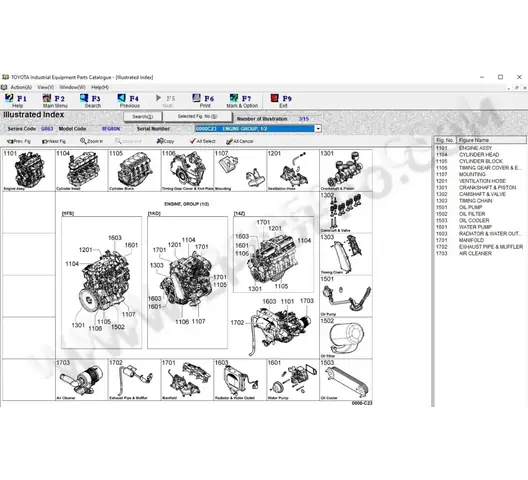Click the Search(1) button

(x=143, y=117)
